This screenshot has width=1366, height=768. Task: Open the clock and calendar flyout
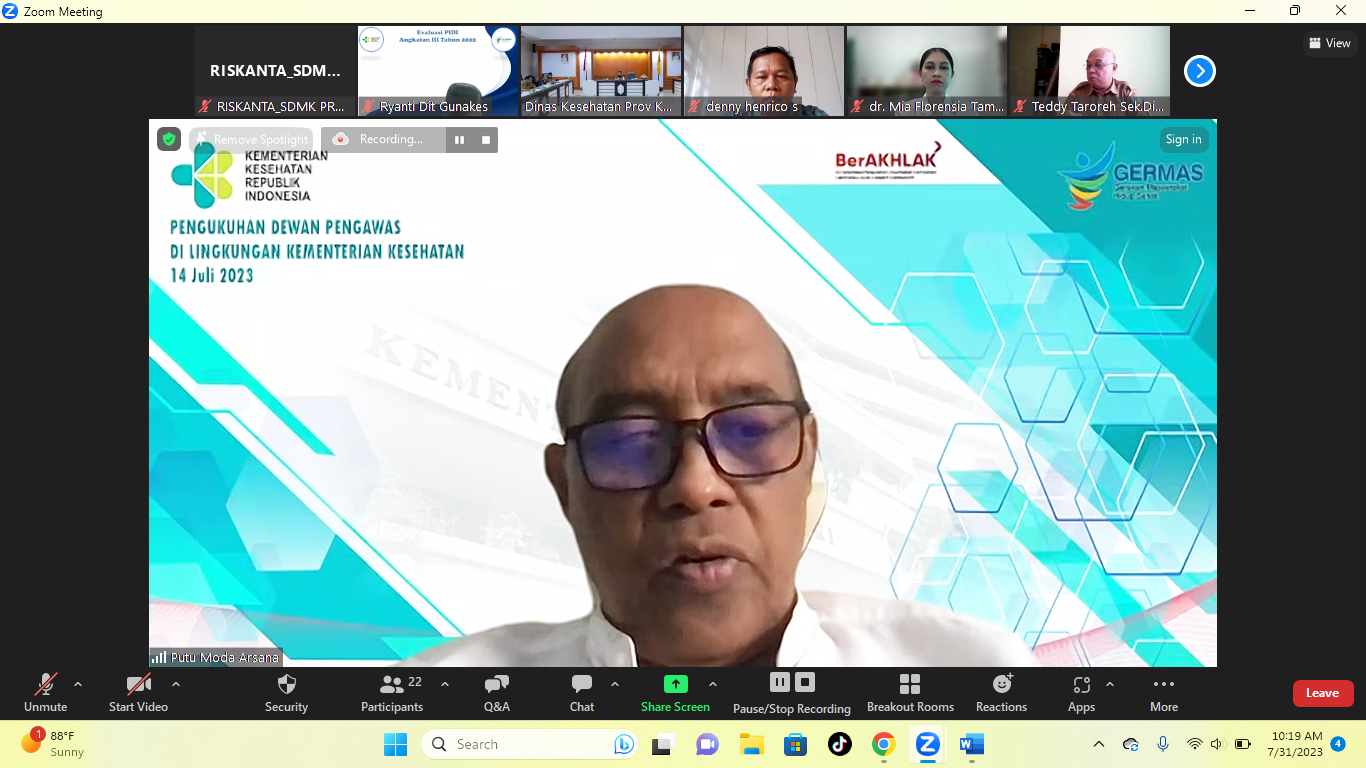pyautogui.click(x=1294, y=744)
